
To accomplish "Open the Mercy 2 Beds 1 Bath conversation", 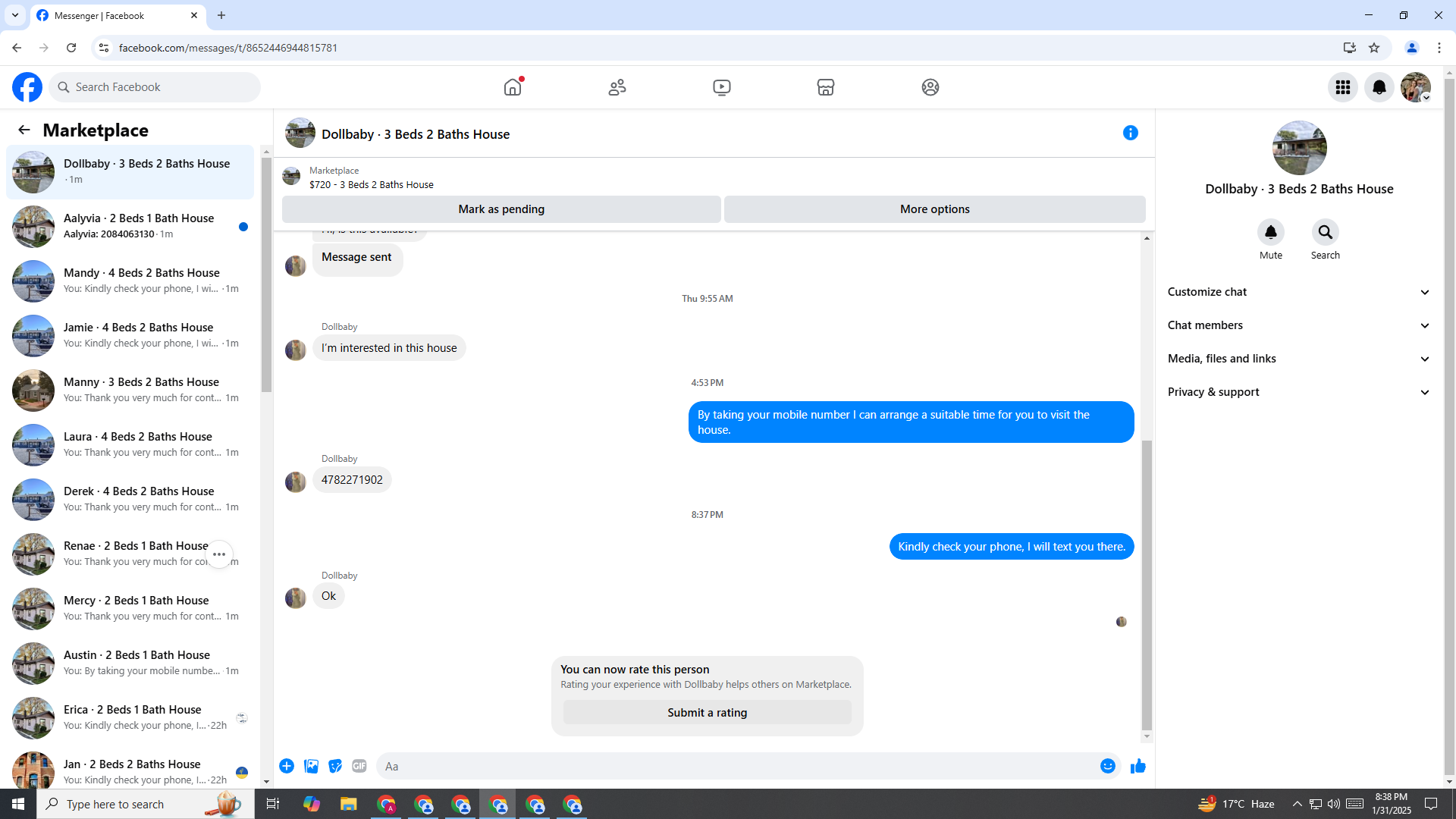I will tap(130, 609).
